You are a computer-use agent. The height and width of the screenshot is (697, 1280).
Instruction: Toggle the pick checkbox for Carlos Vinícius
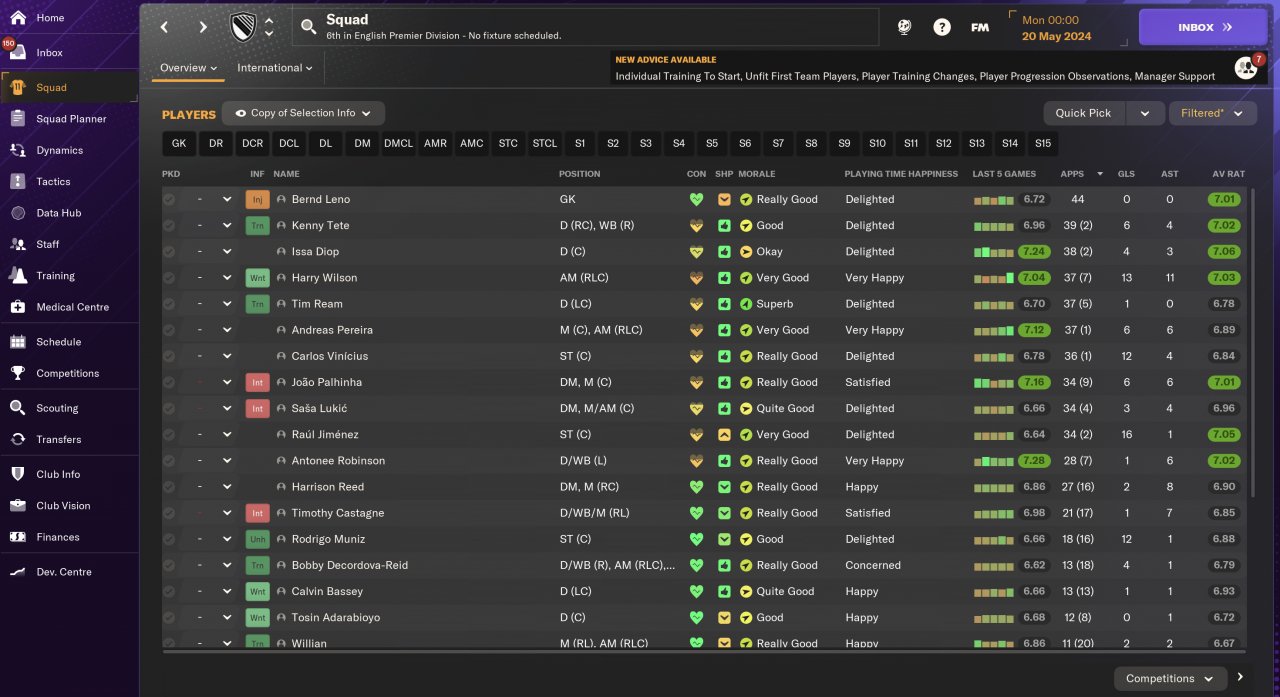tap(169, 356)
